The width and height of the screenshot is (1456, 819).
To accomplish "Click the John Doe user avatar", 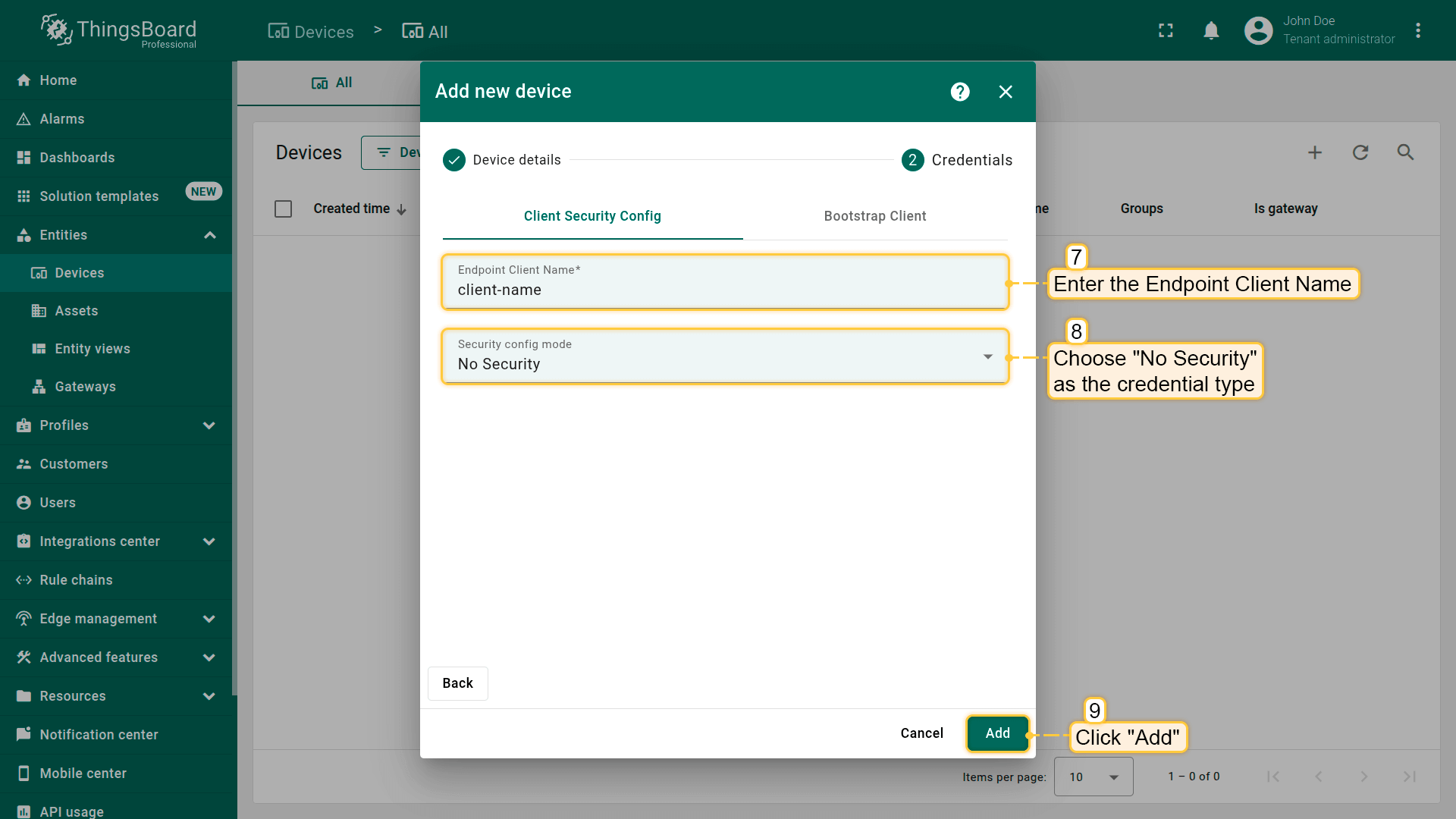I will pos(1258,31).
